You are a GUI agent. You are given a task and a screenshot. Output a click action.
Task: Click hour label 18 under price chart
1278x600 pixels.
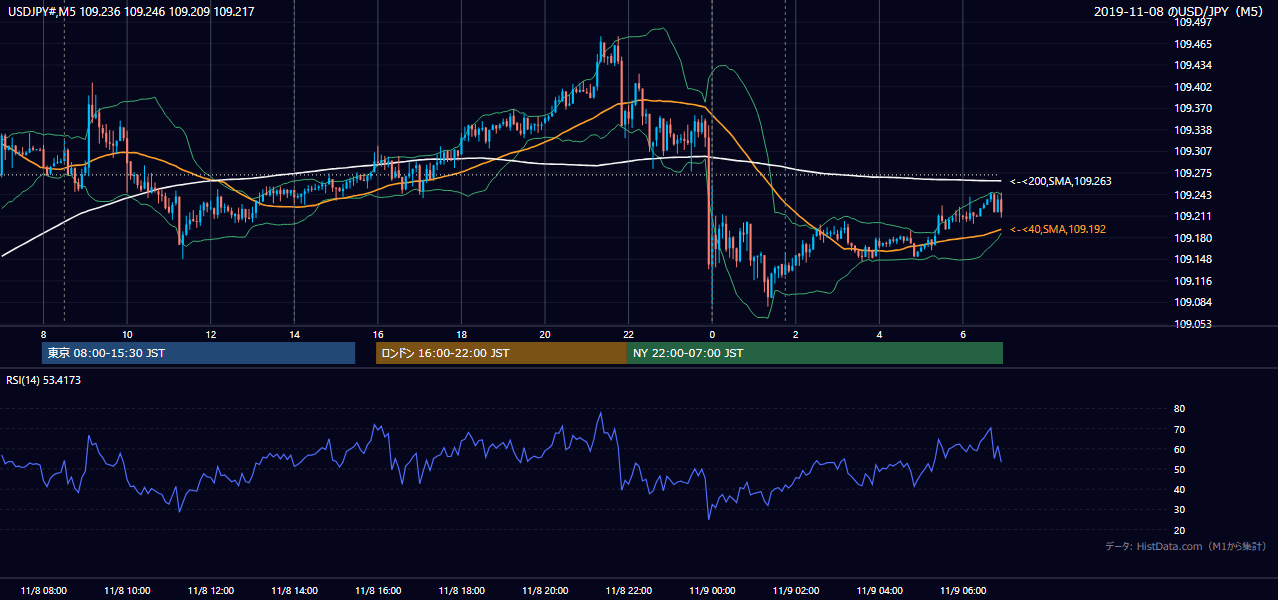click(461, 334)
